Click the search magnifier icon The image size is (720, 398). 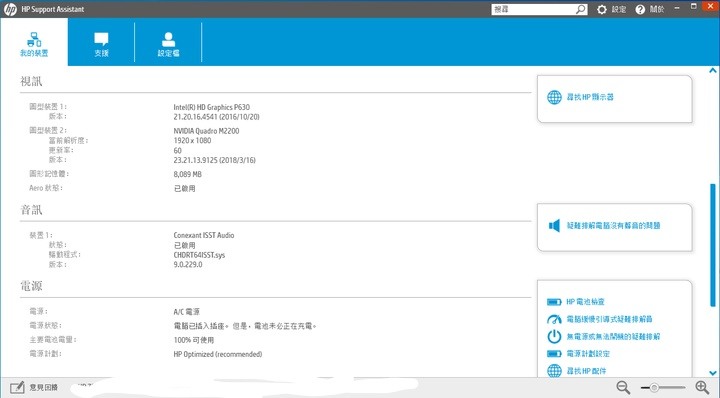581,9
